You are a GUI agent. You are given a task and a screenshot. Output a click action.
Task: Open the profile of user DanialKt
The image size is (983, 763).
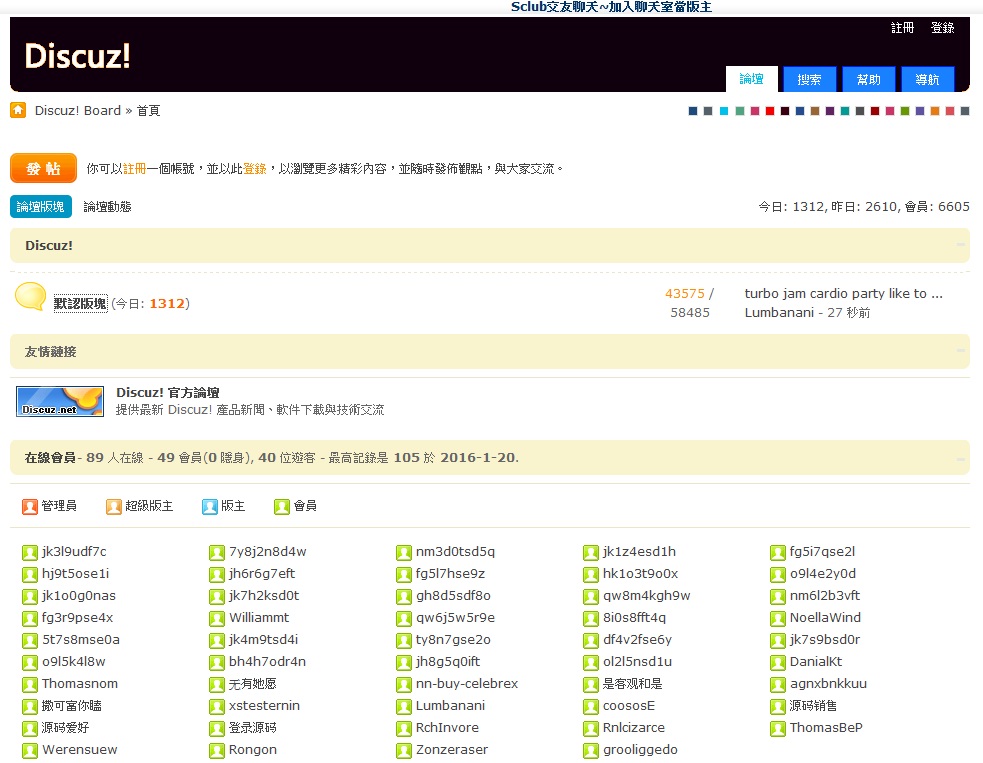coord(816,661)
